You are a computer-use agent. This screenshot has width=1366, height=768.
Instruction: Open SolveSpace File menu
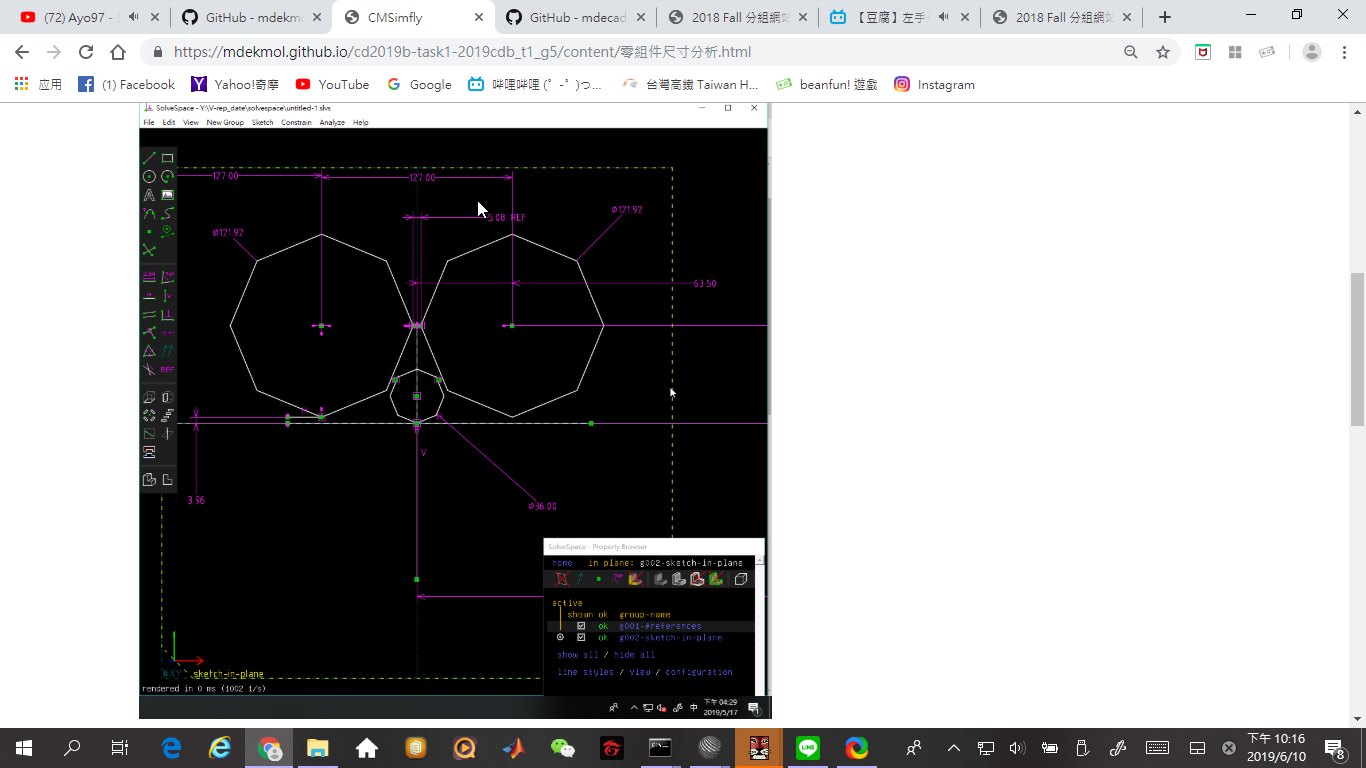148,122
